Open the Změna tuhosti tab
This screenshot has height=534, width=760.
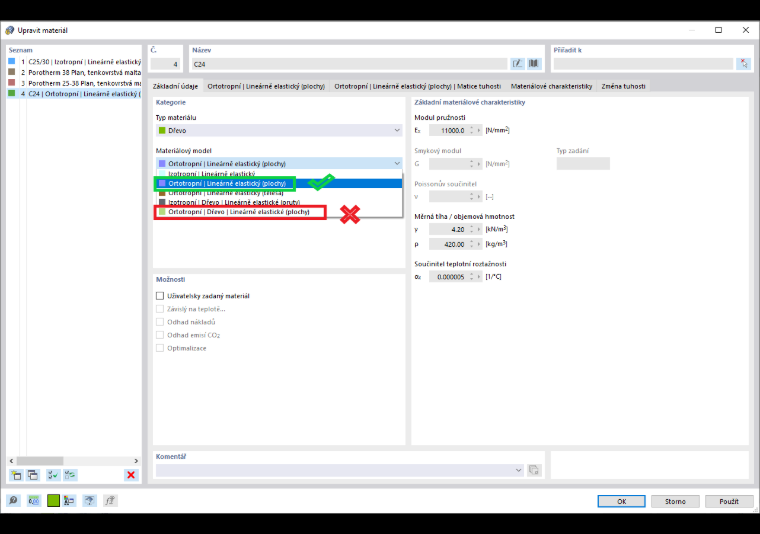click(623, 86)
